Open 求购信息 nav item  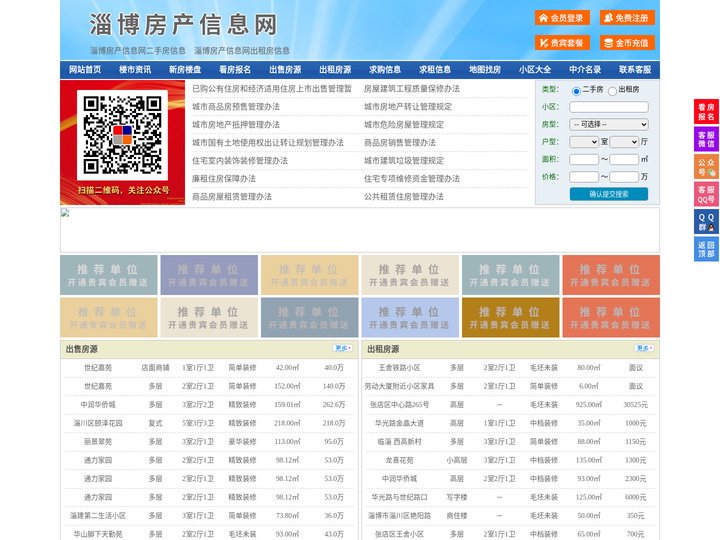pos(385,70)
